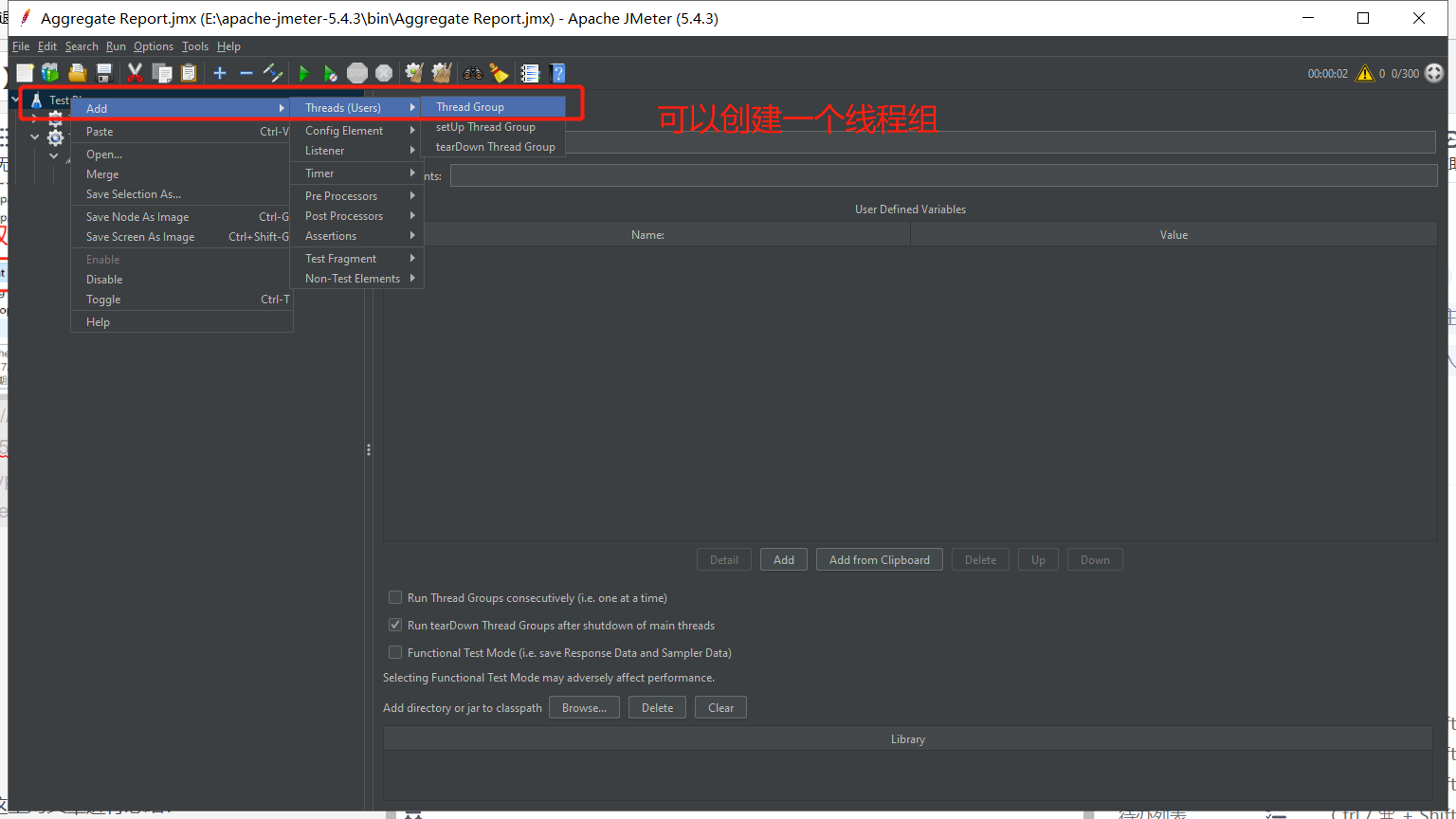Open the Test Fragment submenu
The image size is (1456, 819).
356,259
